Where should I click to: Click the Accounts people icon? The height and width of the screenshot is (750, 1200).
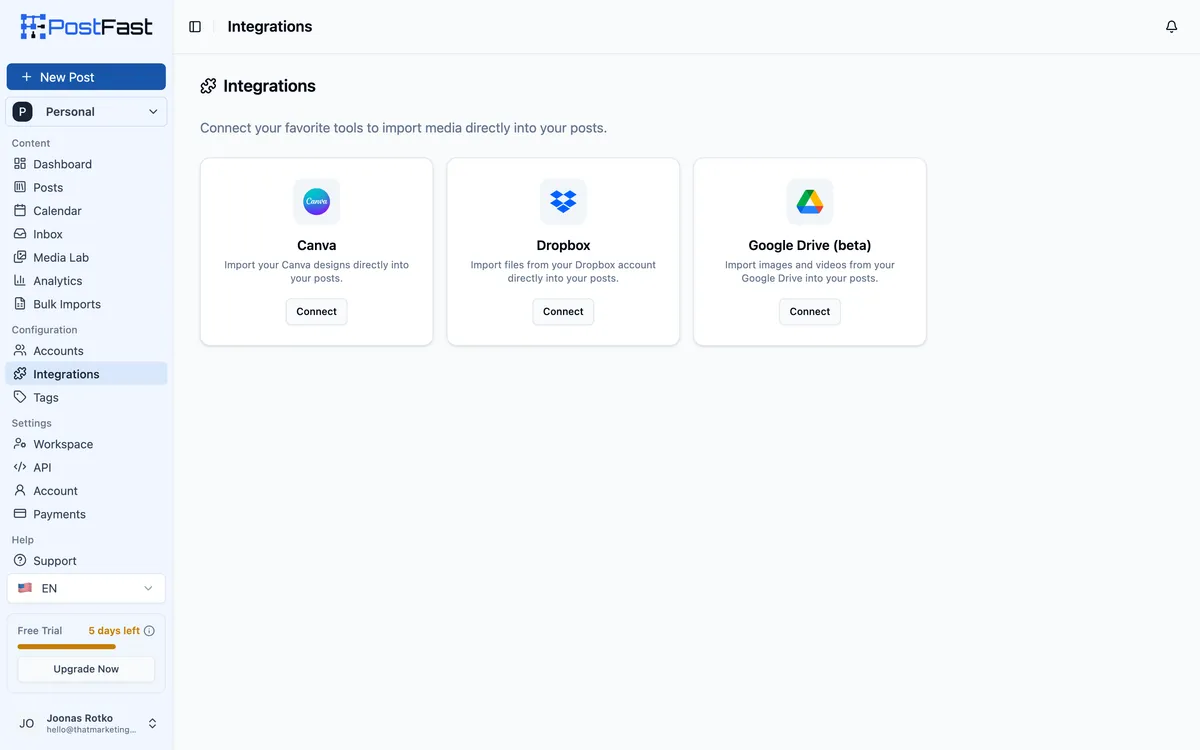[x=20, y=350]
